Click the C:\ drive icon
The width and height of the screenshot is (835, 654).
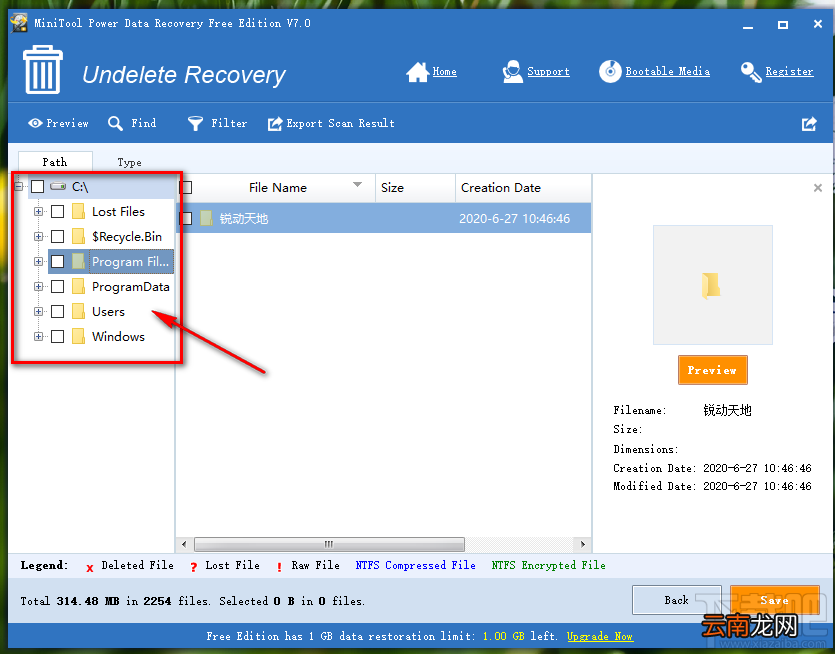[x=58, y=186]
